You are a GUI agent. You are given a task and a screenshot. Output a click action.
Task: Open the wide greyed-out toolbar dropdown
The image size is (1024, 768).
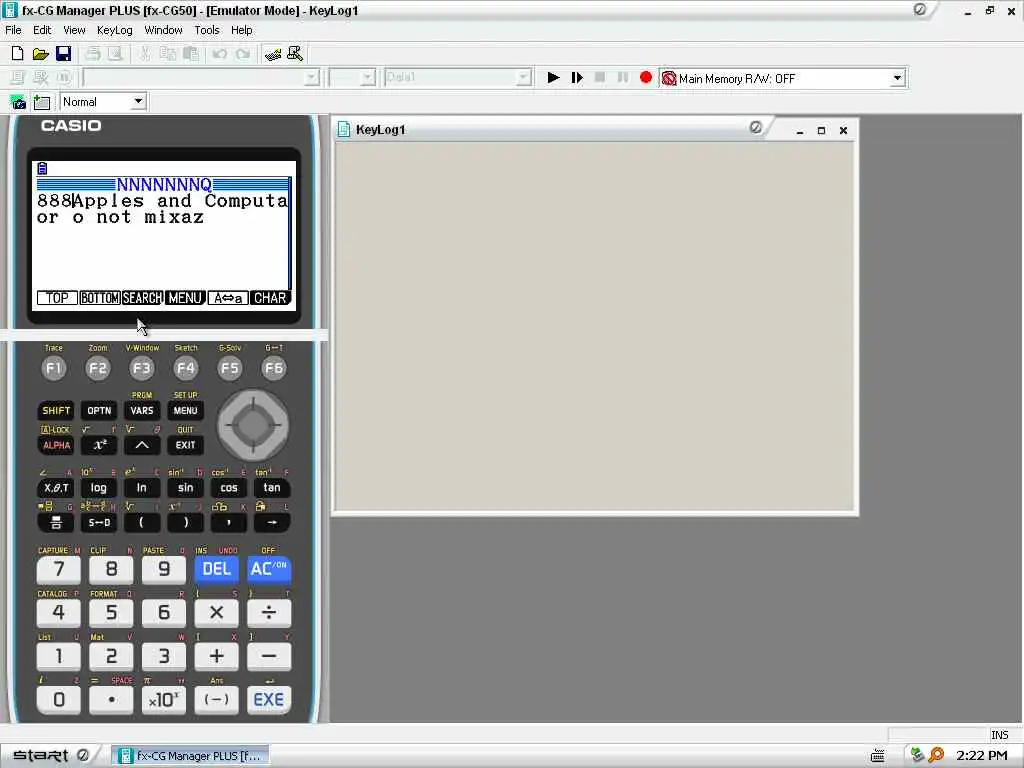point(312,78)
